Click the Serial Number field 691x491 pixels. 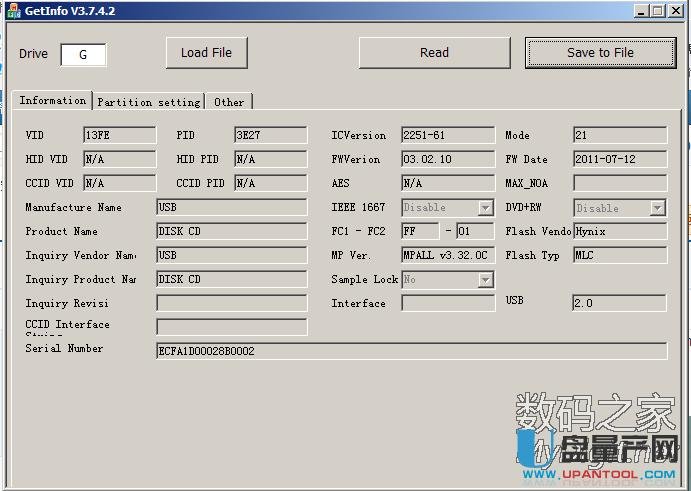tap(411, 351)
